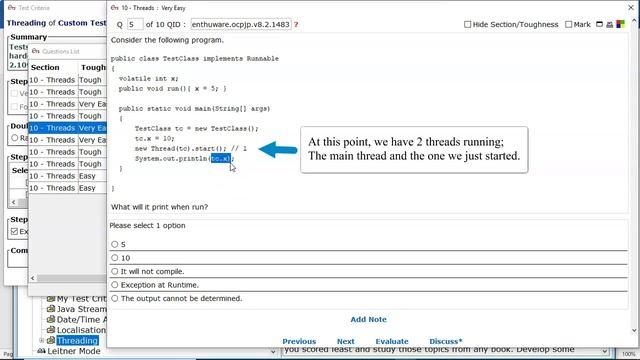Click the Questions List window title icon
Viewport: 640px width, 360px height.
(x=36, y=51)
